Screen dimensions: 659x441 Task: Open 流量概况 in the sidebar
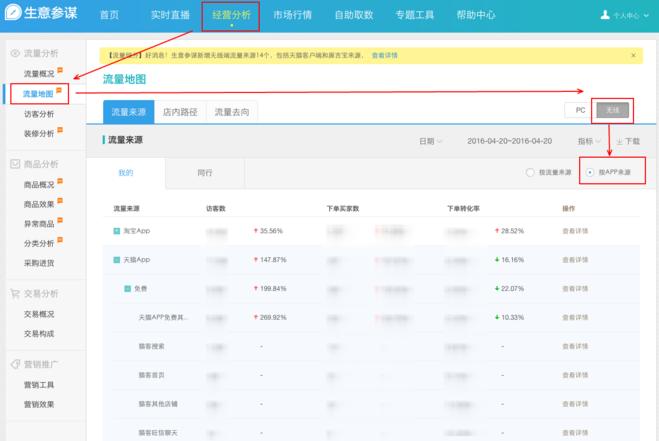click(39, 74)
